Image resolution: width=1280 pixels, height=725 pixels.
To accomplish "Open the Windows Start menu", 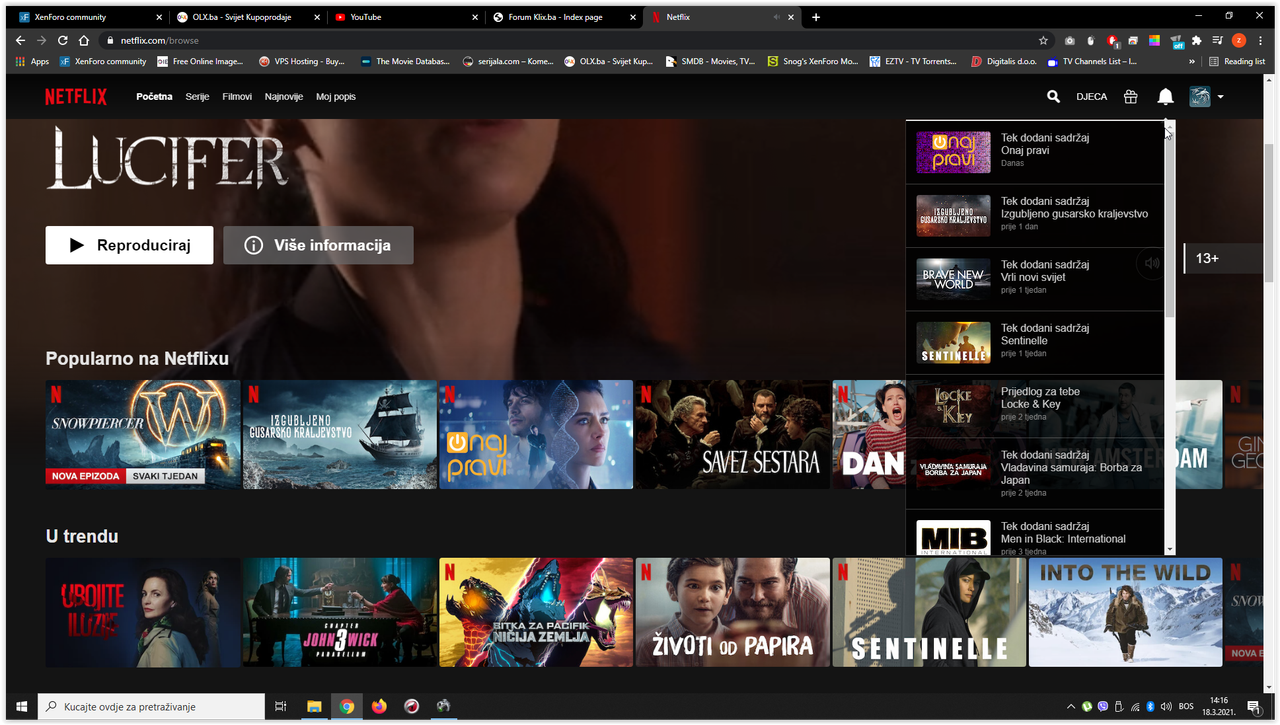I will [20, 707].
